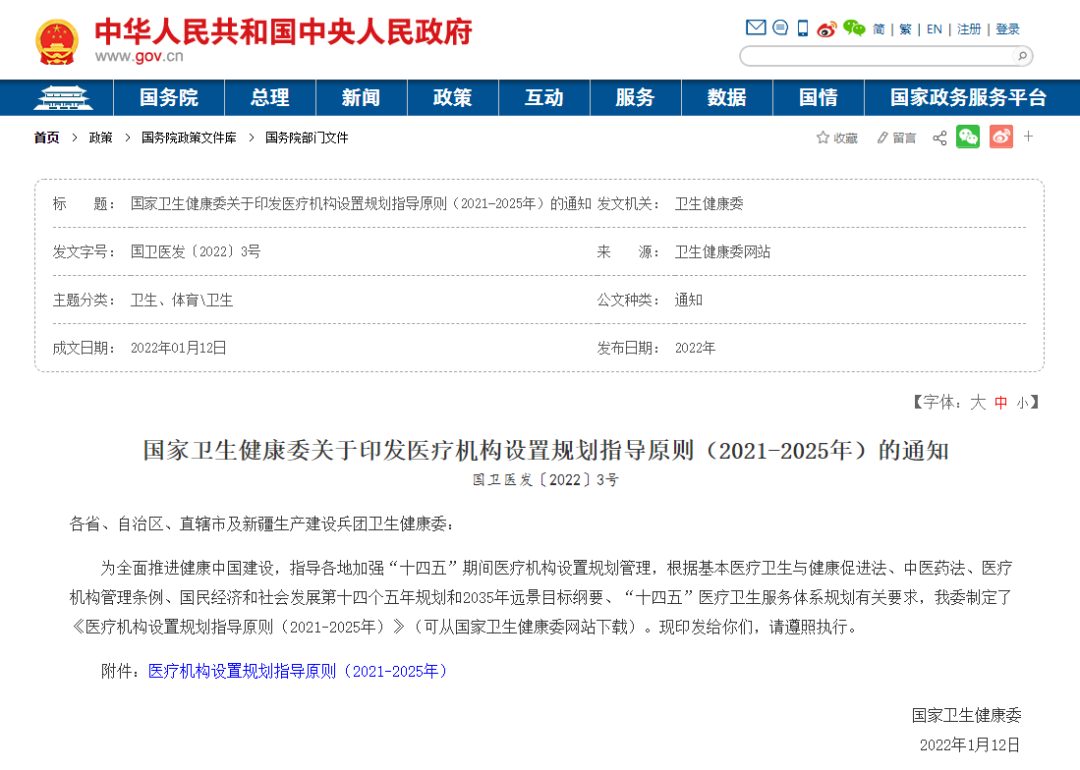The image size is (1080, 770).
Task: Open the 服务 menu
Action: click(635, 98)
